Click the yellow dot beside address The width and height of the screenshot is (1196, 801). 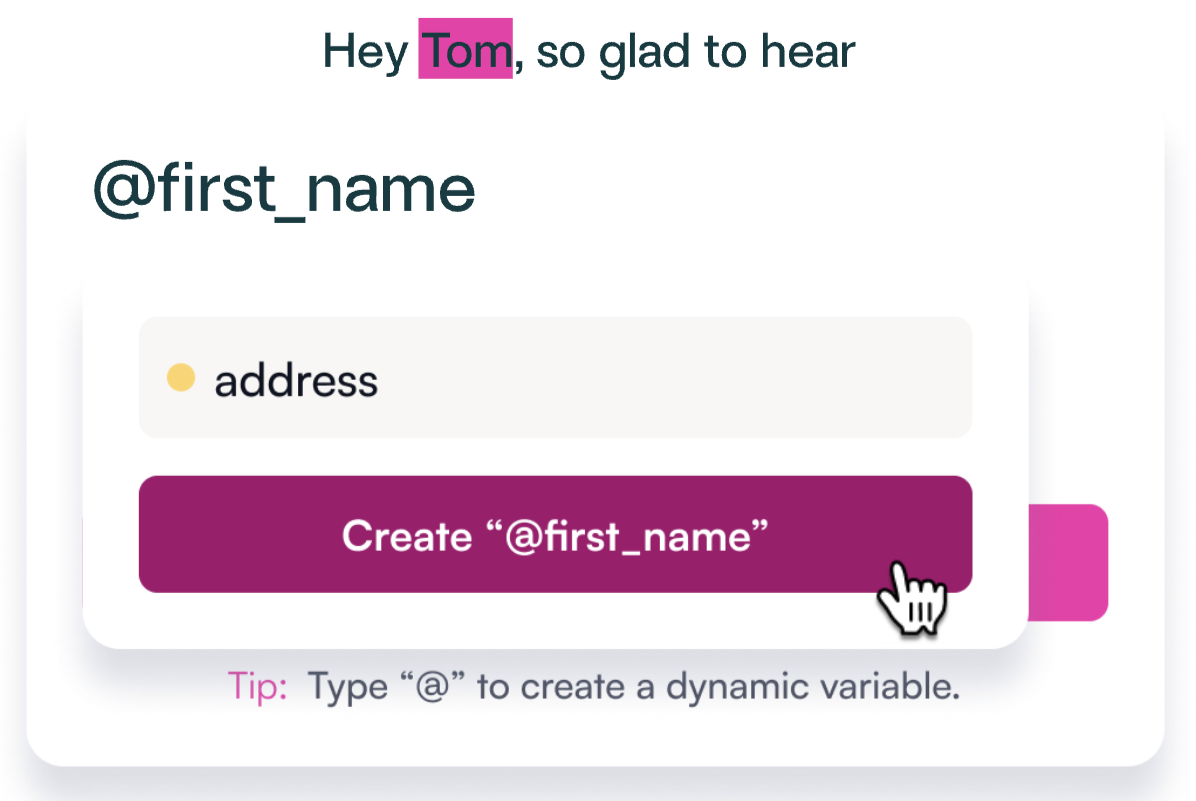180,379
